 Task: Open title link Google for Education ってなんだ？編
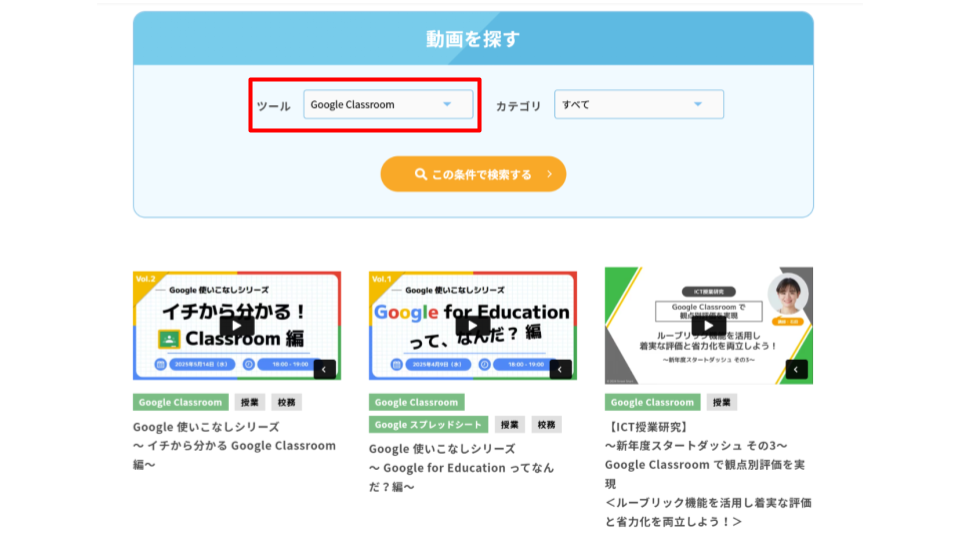click(x=461, y=467)
